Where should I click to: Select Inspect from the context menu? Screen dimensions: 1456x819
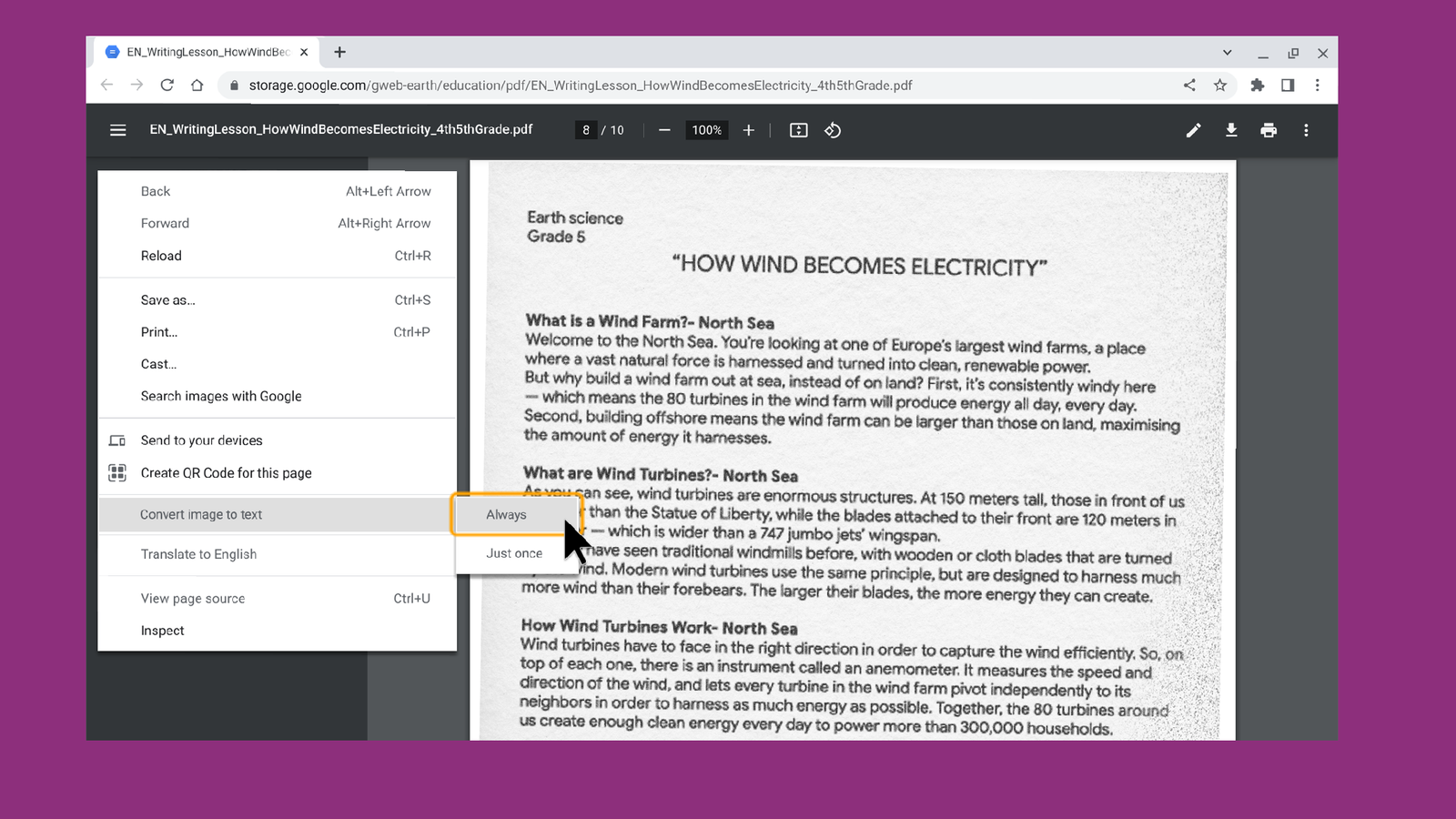coord(162,630)
